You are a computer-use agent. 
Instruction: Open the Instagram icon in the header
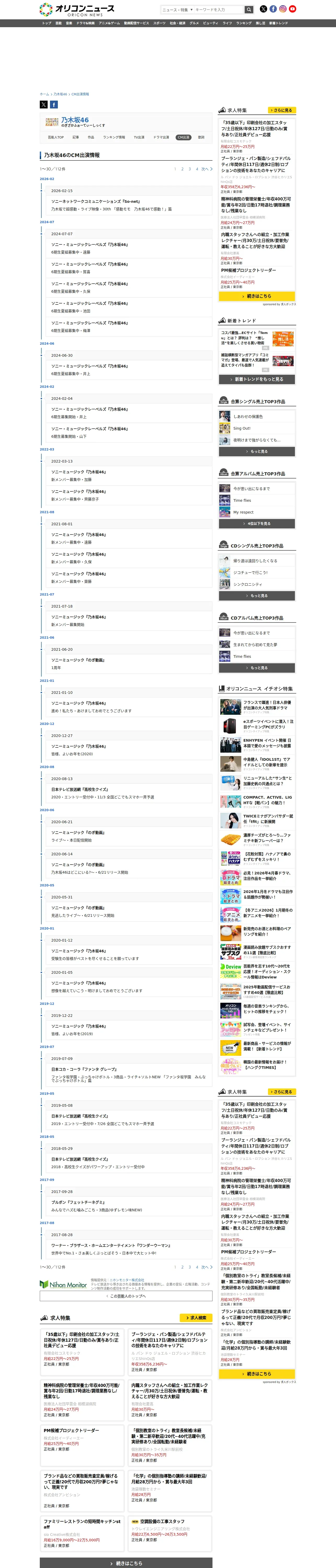(283, 9)
